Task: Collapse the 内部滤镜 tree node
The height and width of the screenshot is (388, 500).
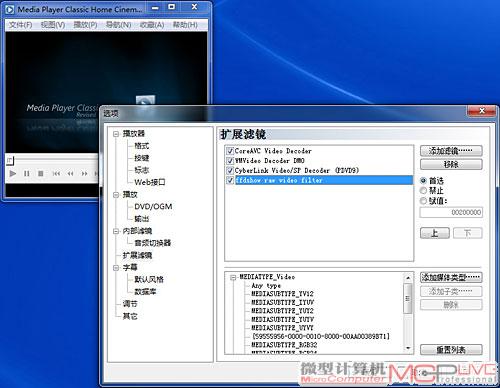Action: pos(116,231)
